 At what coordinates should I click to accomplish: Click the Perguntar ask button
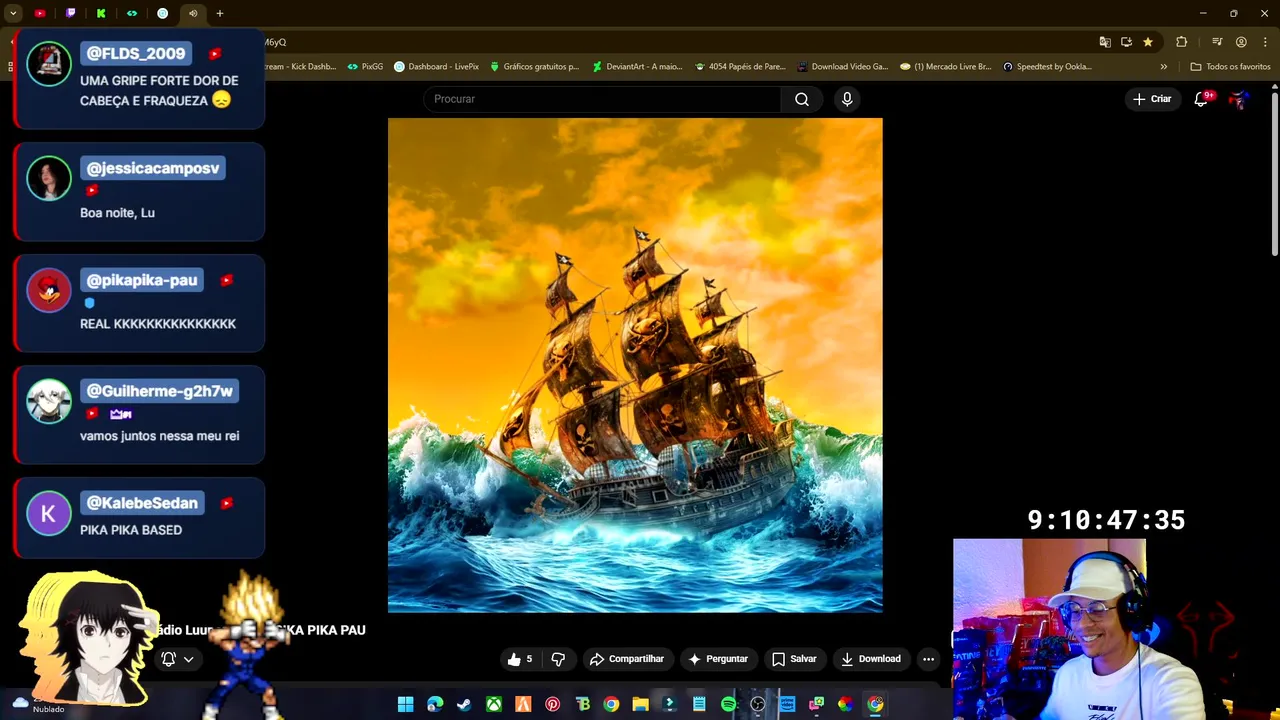tap(717, 659)
